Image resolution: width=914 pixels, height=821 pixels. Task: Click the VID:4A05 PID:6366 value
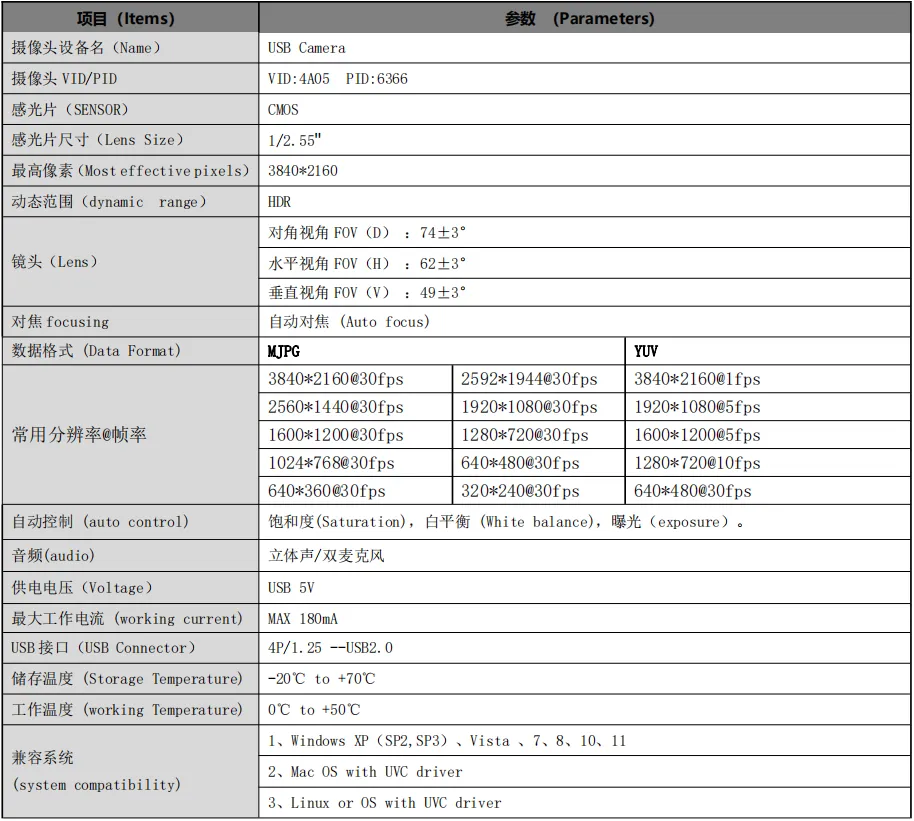338,79
